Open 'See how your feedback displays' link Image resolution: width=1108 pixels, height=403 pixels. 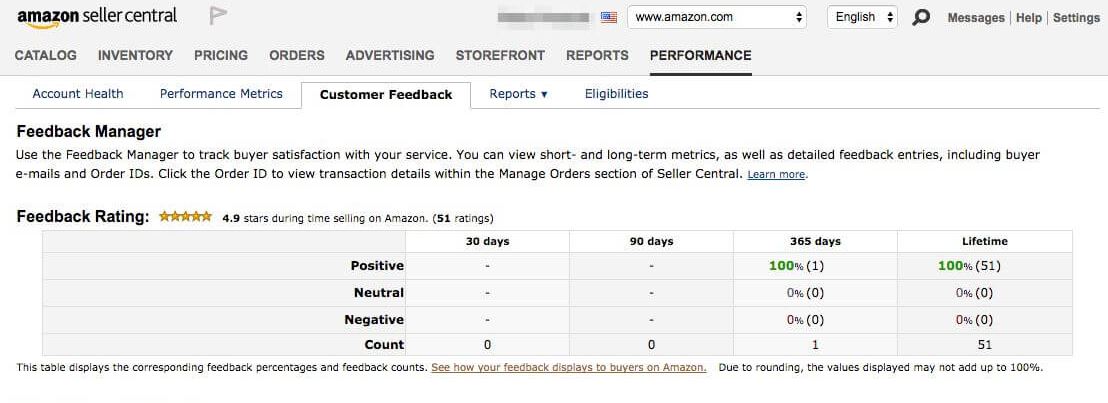(568, 367)
